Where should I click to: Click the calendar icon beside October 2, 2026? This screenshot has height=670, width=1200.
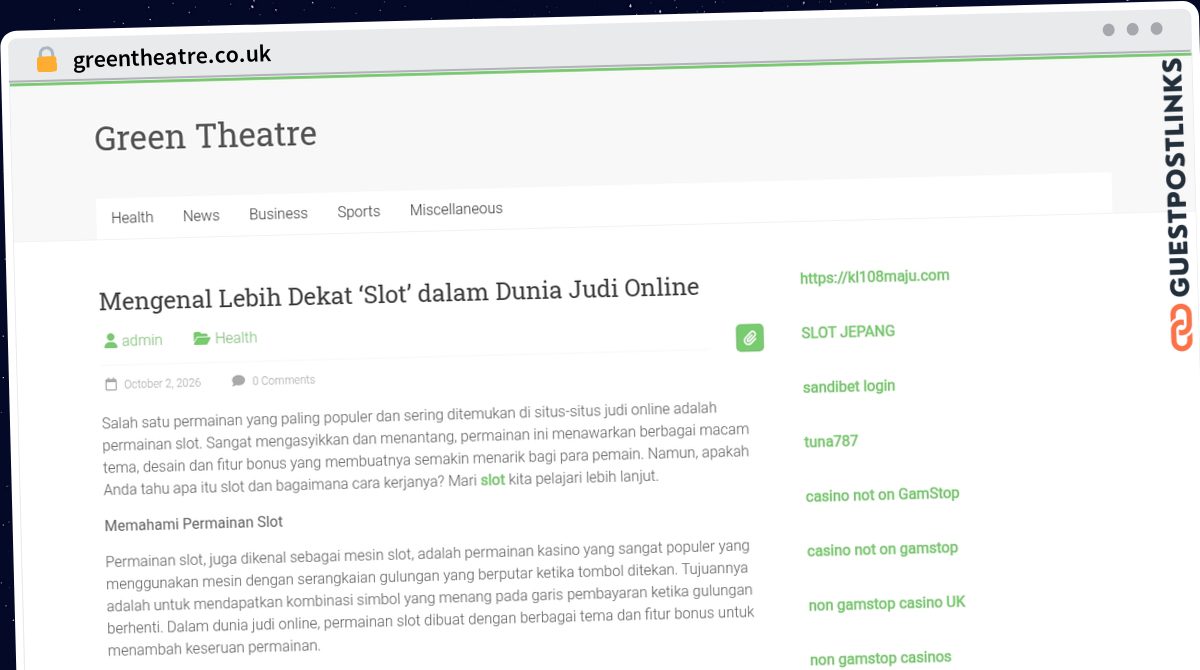(111, 384)
